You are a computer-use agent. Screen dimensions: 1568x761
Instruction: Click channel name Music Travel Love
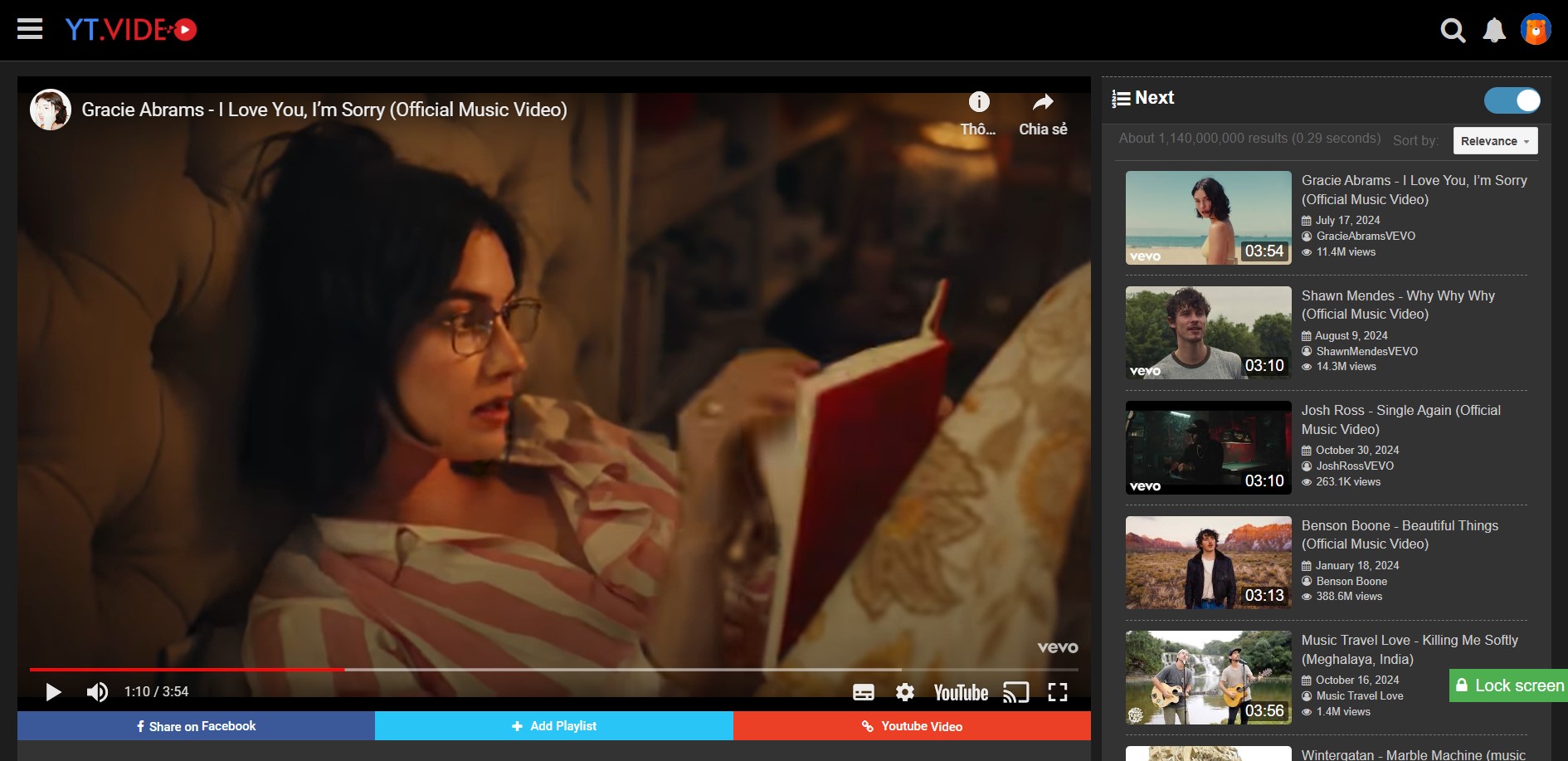pyautogui.click(x=1360, y=695)
